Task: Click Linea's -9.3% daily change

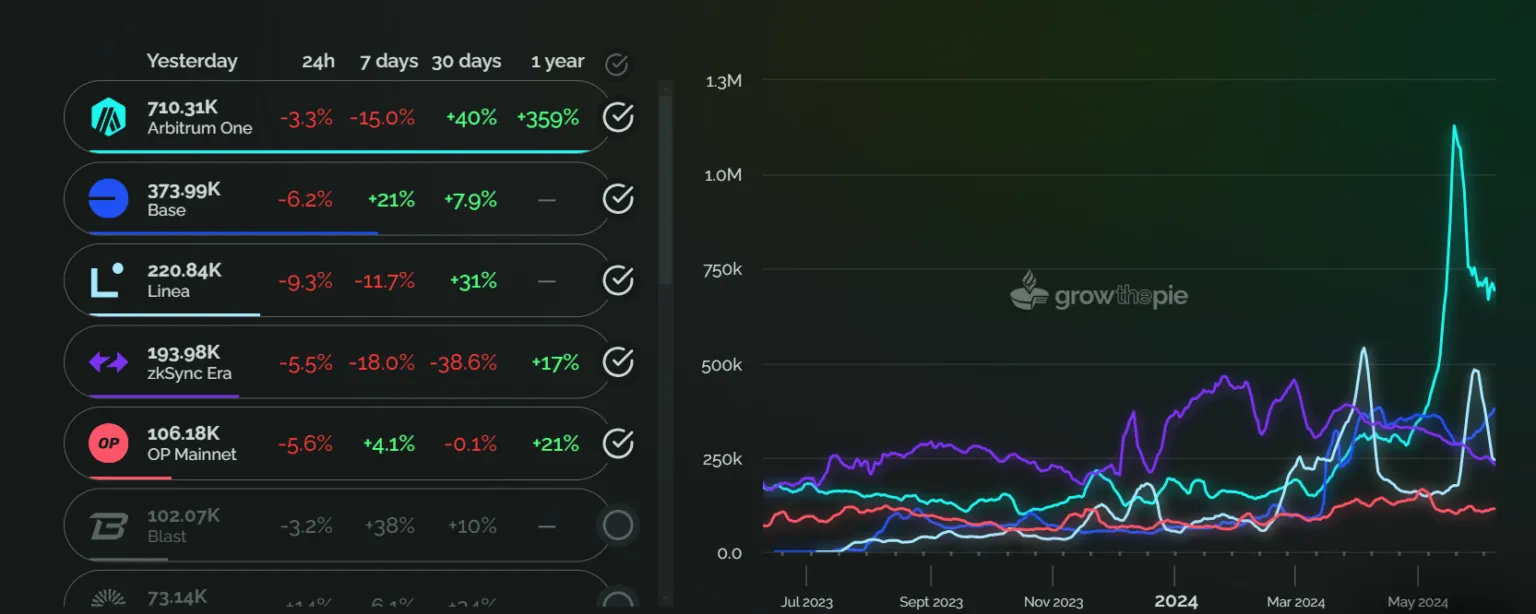Action: click(306, 282)
